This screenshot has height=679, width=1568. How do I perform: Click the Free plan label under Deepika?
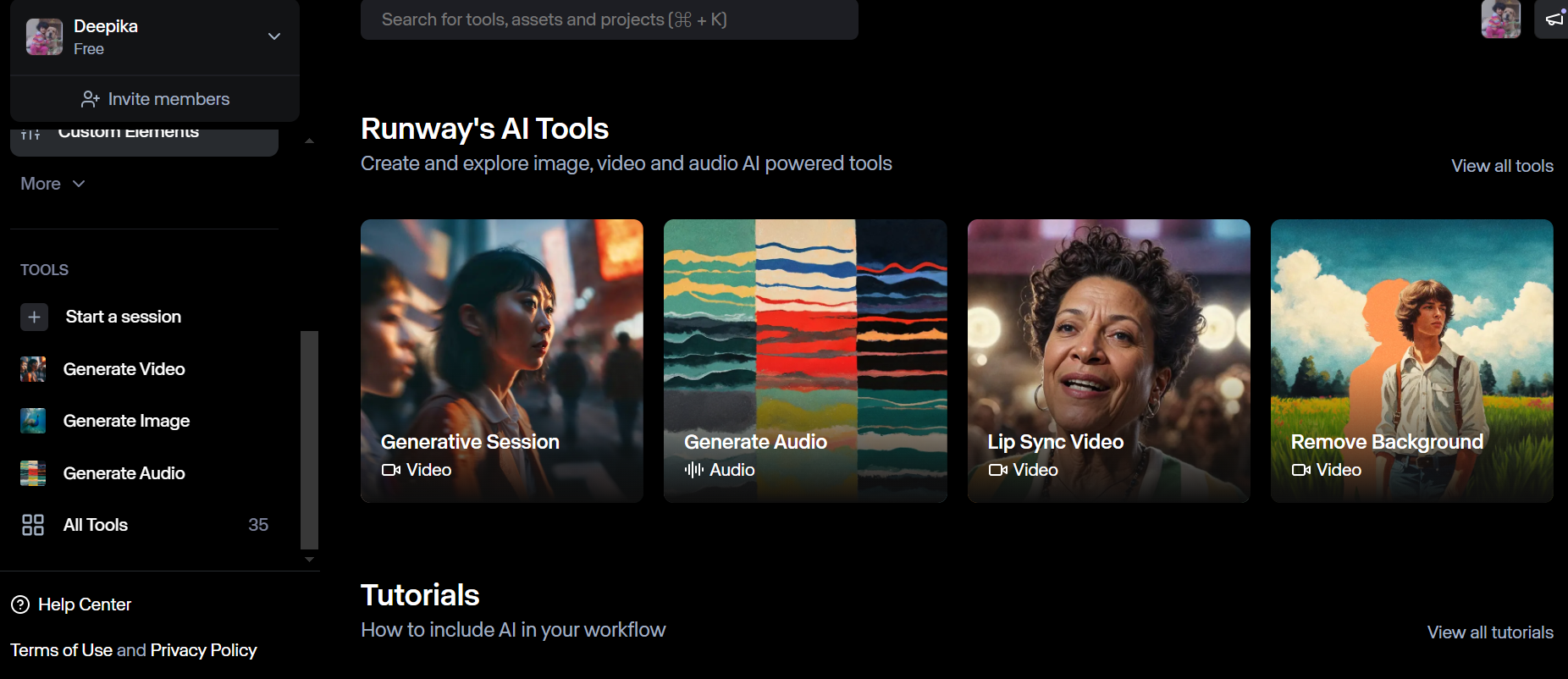tap(89, 49)
